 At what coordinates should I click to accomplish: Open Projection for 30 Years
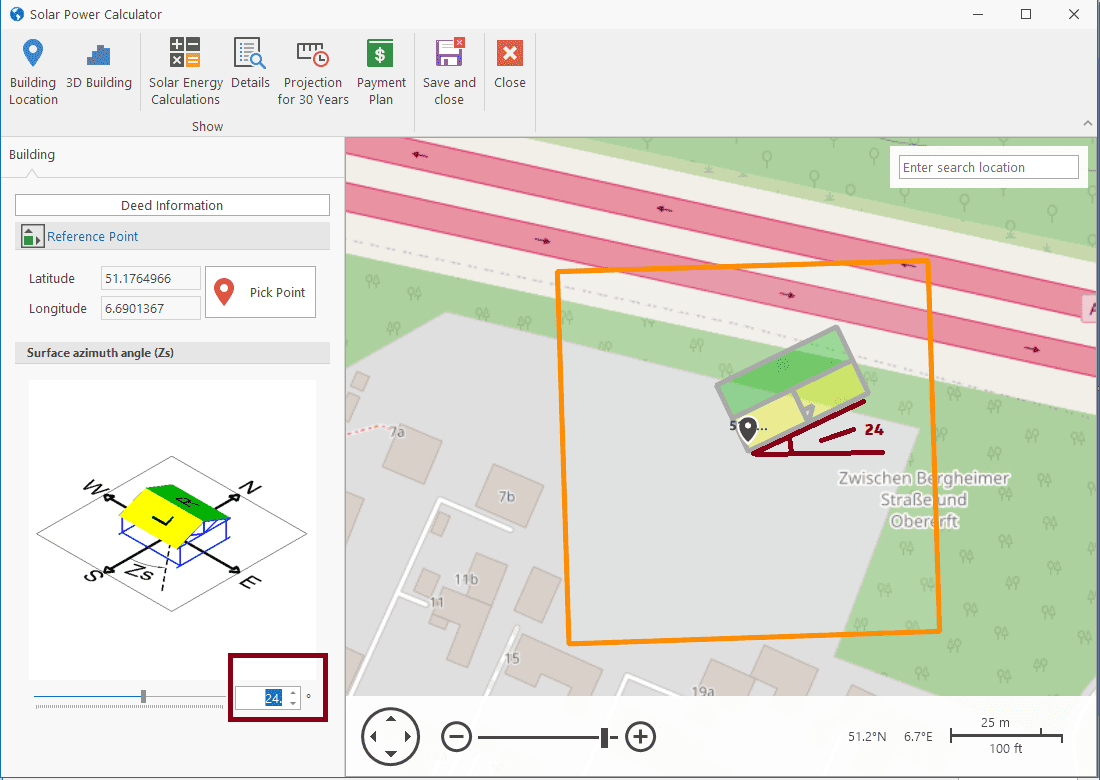point(313,72)
